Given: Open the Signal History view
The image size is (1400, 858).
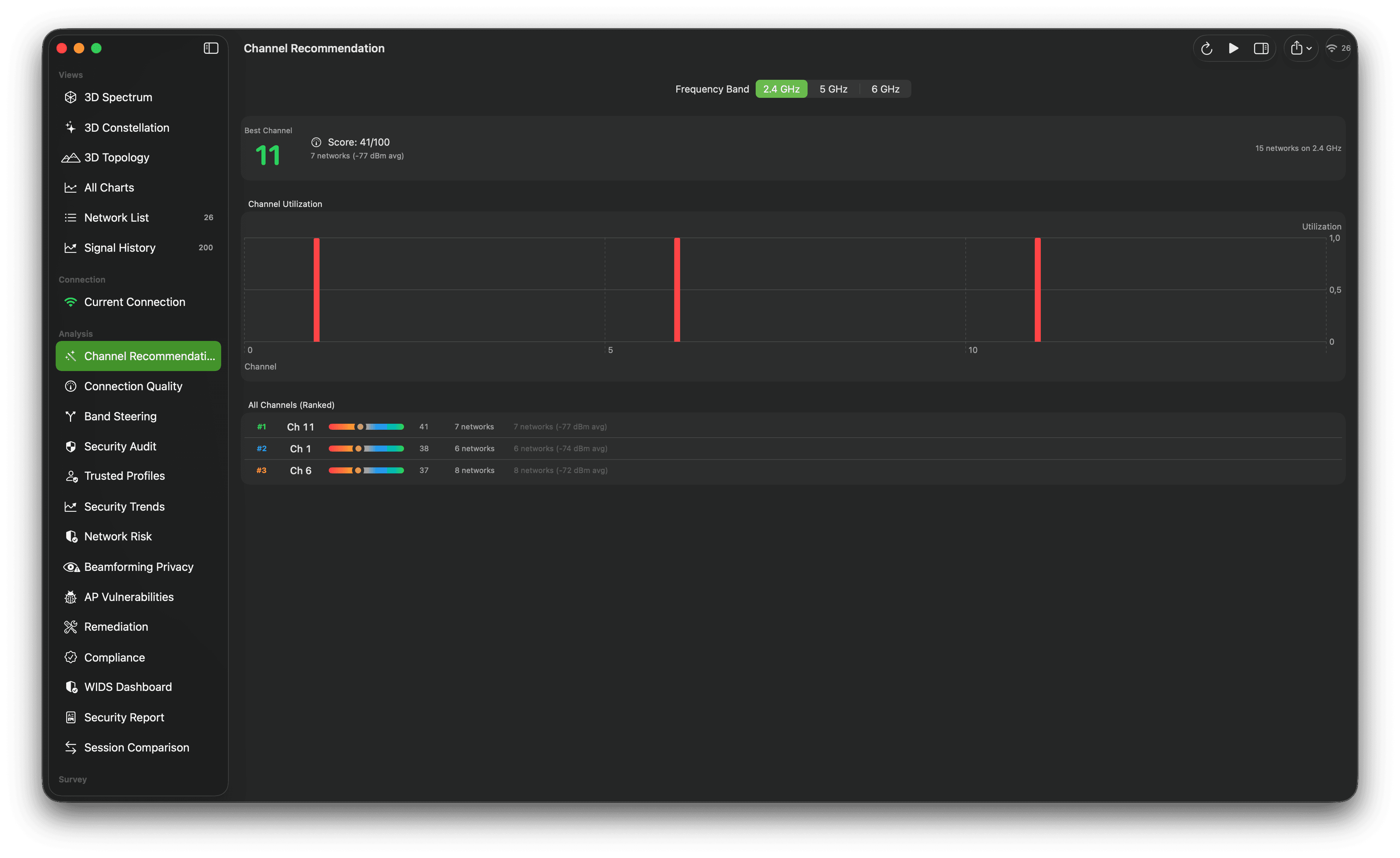Looking at the screenshot, I should coord(138,248).
